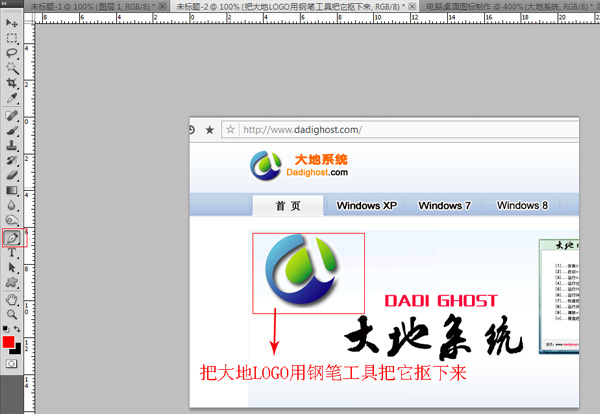This screenshot has height=414, width=600.
Task: Click the star bookmark icon in browser
Action: click(x=209, y=129)
